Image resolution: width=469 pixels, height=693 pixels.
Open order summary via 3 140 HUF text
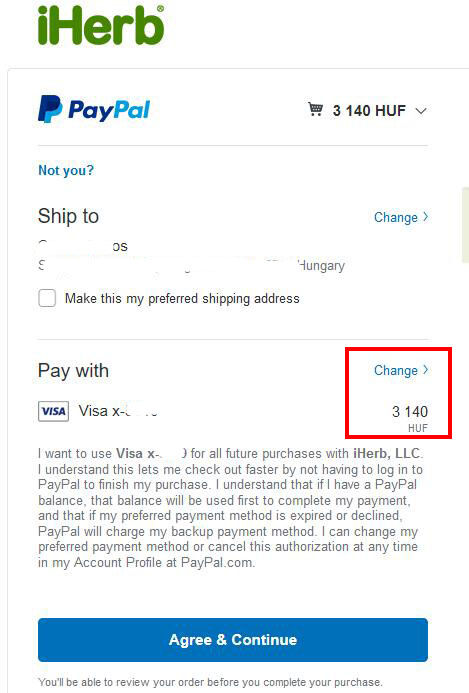(x=369, y=110)
